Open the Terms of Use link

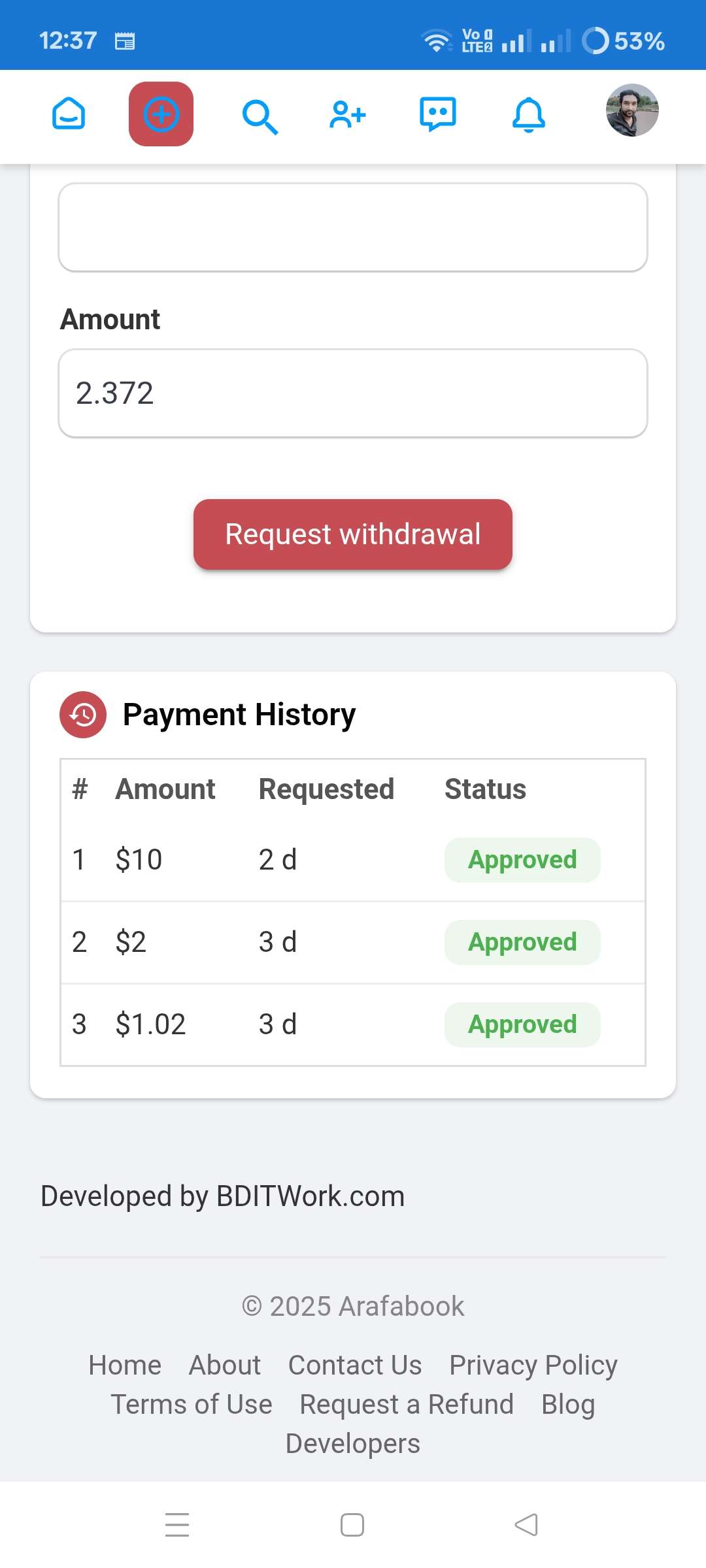click(x=192, y=1404)
